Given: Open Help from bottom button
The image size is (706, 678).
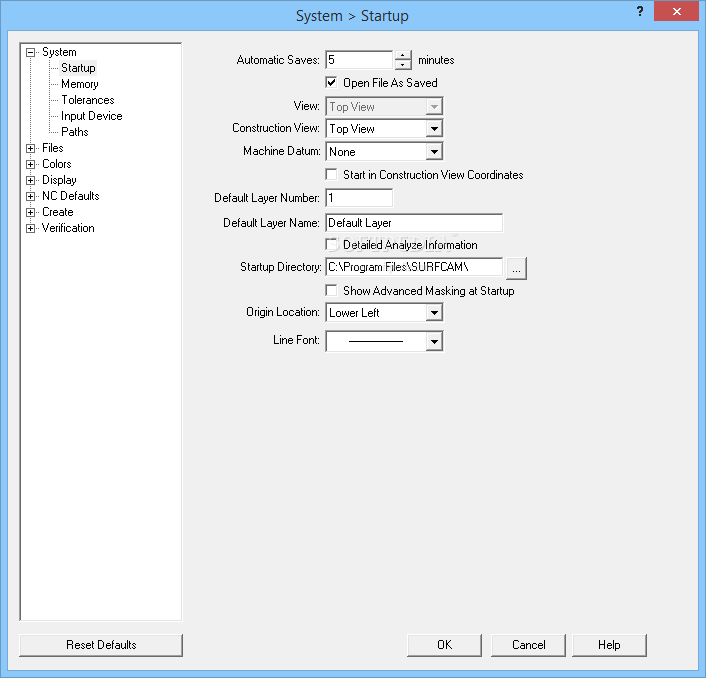Looking at the screenshot, I should coord(609,645).
